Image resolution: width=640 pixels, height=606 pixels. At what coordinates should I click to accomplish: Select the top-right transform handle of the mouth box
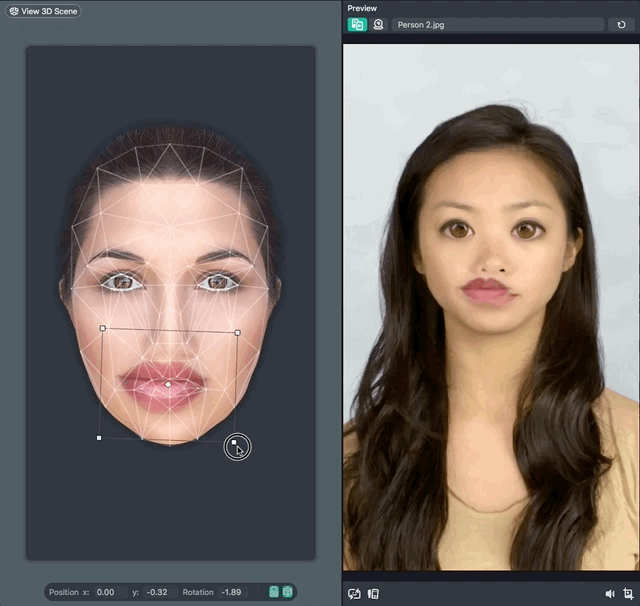(237, 332)
